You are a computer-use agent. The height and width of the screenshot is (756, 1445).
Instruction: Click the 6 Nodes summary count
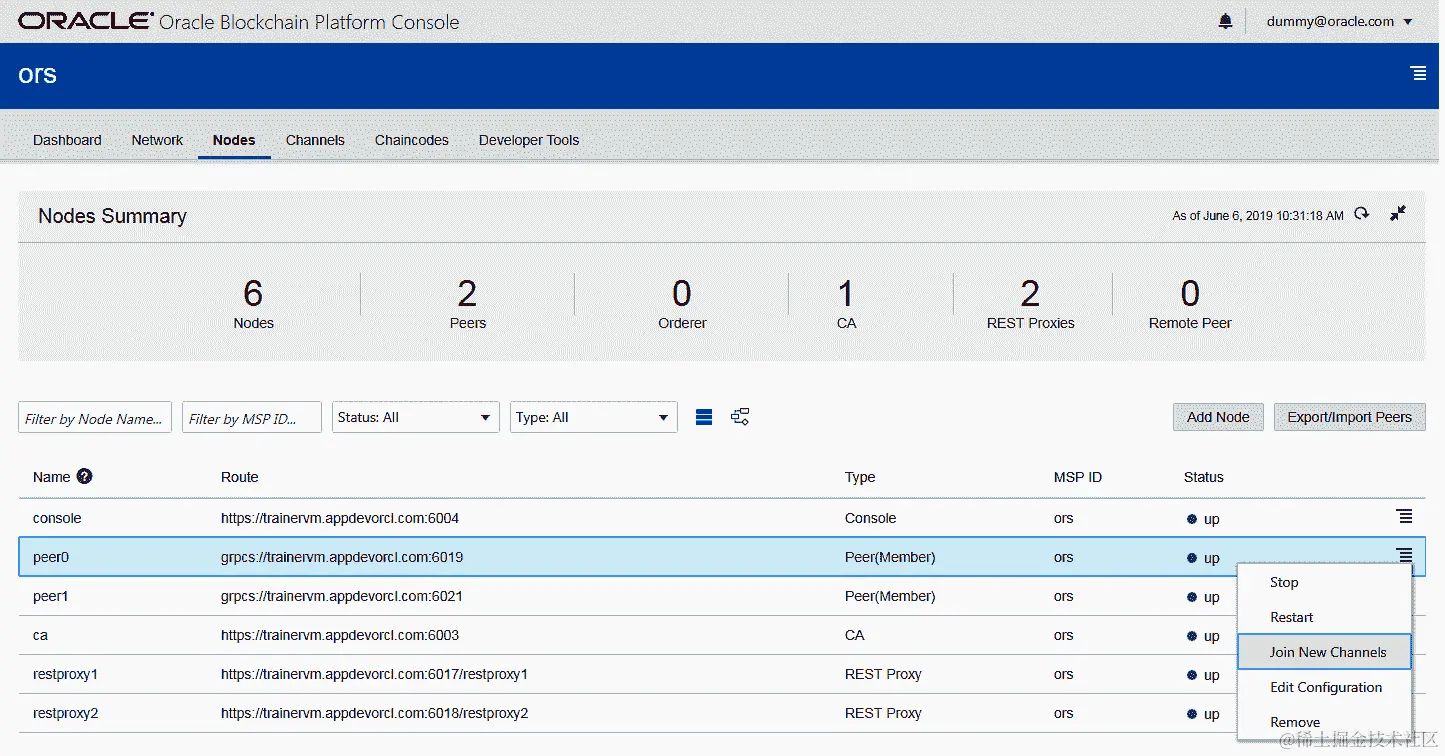253,303
